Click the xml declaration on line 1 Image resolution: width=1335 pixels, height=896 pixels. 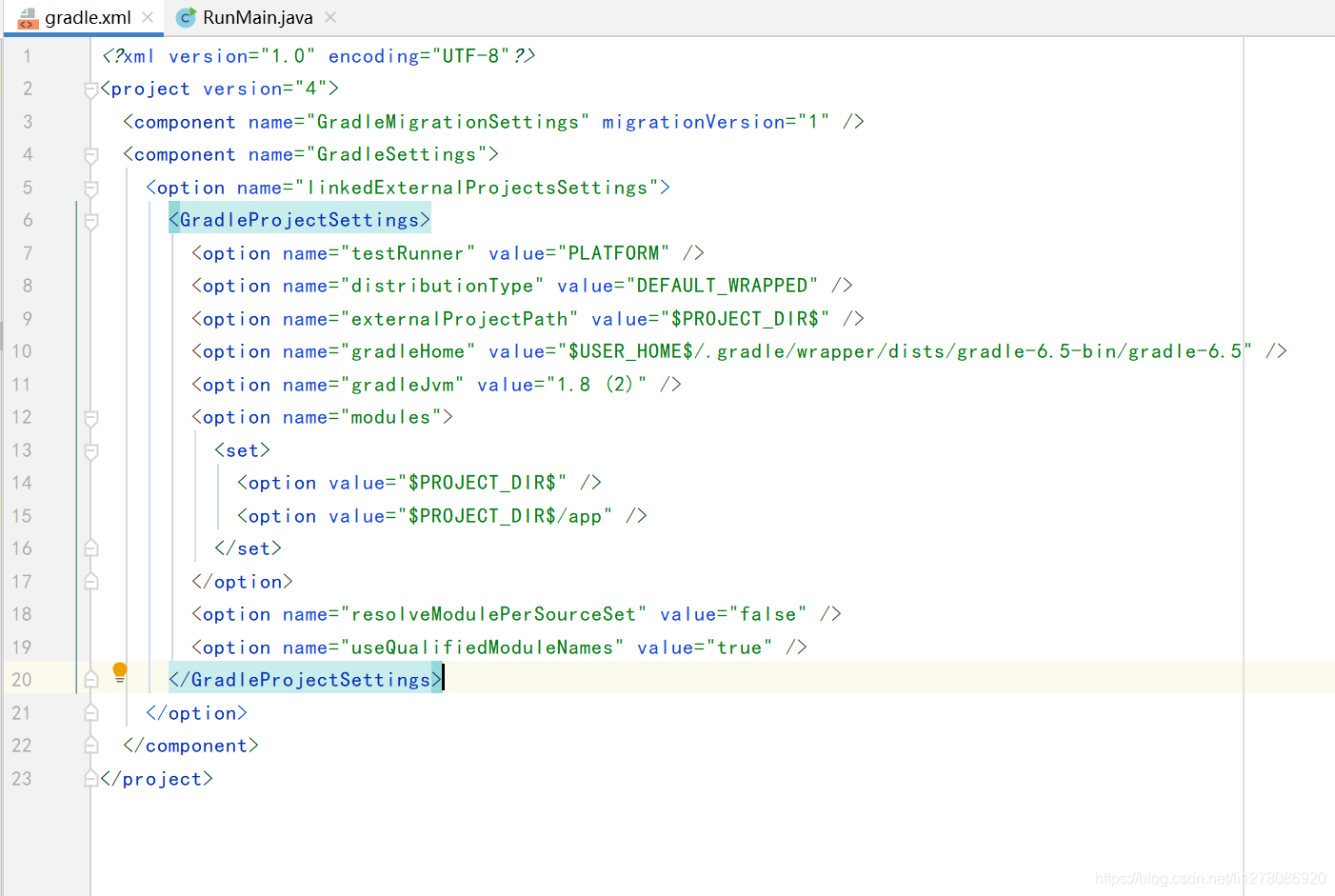(x=319, y=56)
